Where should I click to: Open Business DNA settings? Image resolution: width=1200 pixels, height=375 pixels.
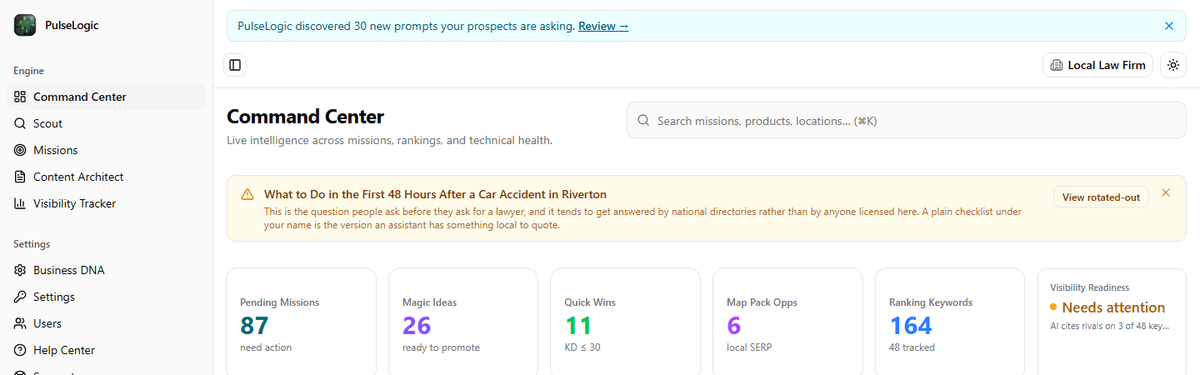106,270
